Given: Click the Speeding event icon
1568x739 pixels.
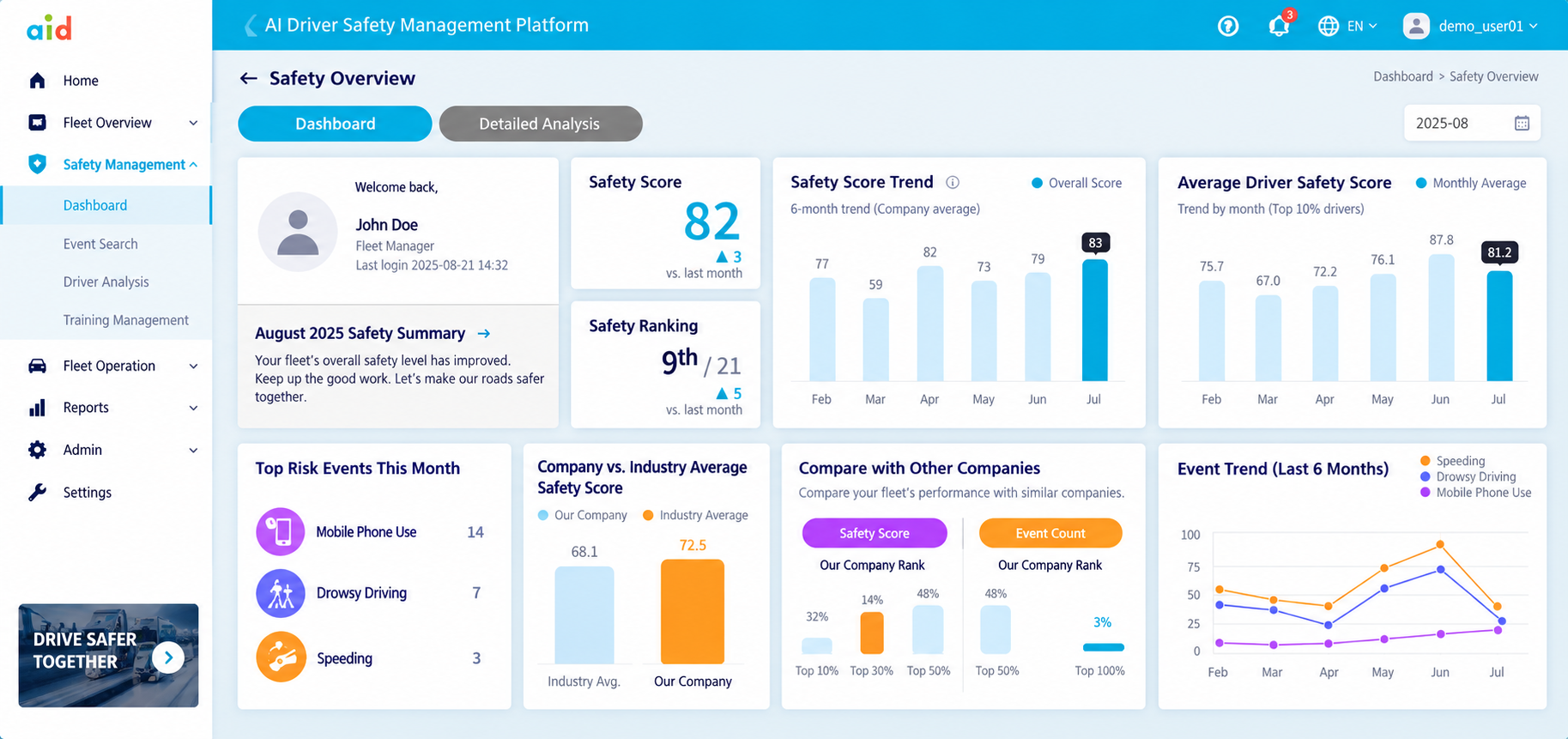Looking at the screenshot, I should (281, 657).
